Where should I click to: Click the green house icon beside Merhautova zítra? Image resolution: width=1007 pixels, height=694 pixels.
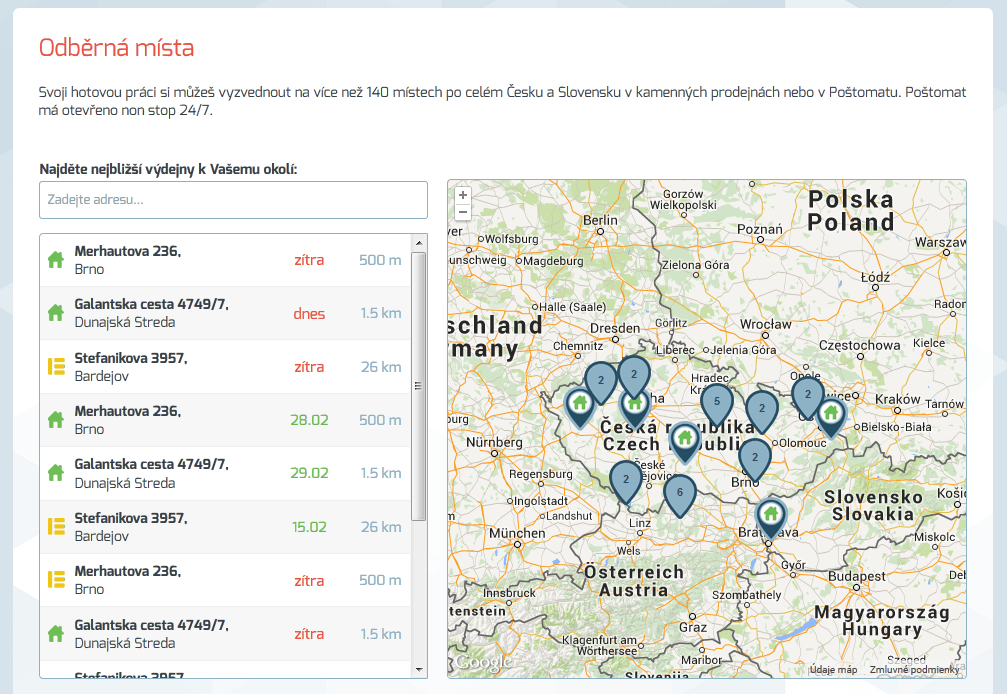tap(56, 259)
